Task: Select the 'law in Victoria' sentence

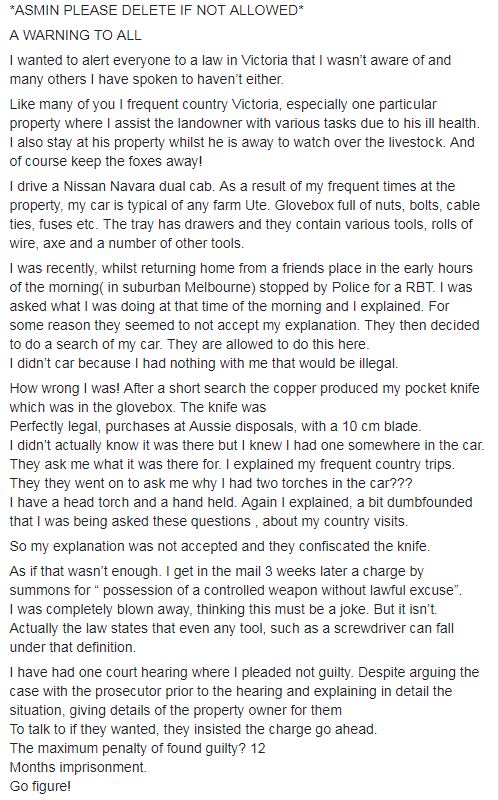Action: coord(230,69)
